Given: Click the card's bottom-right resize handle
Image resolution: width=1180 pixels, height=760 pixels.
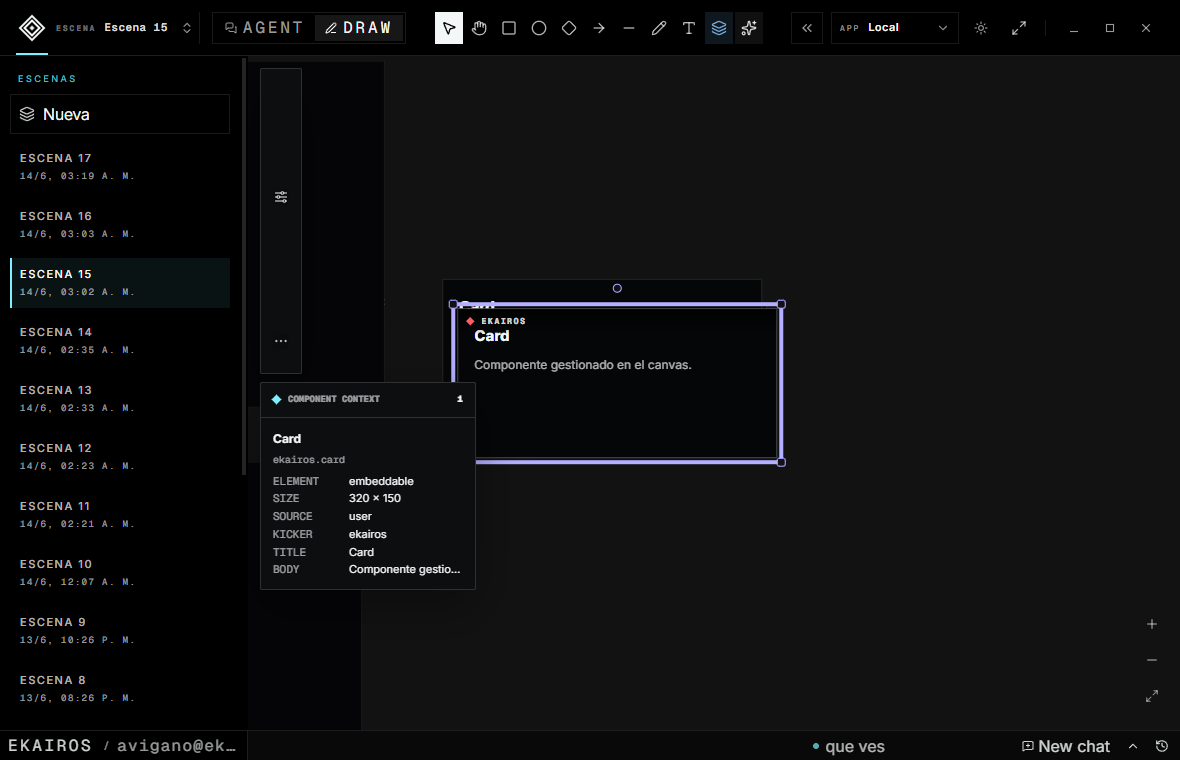Looking at the screenshot, I should 781,462.
